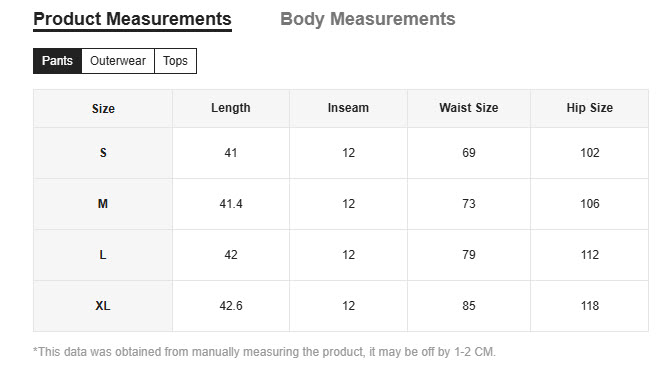Select the M size row label

coord(103,204)
